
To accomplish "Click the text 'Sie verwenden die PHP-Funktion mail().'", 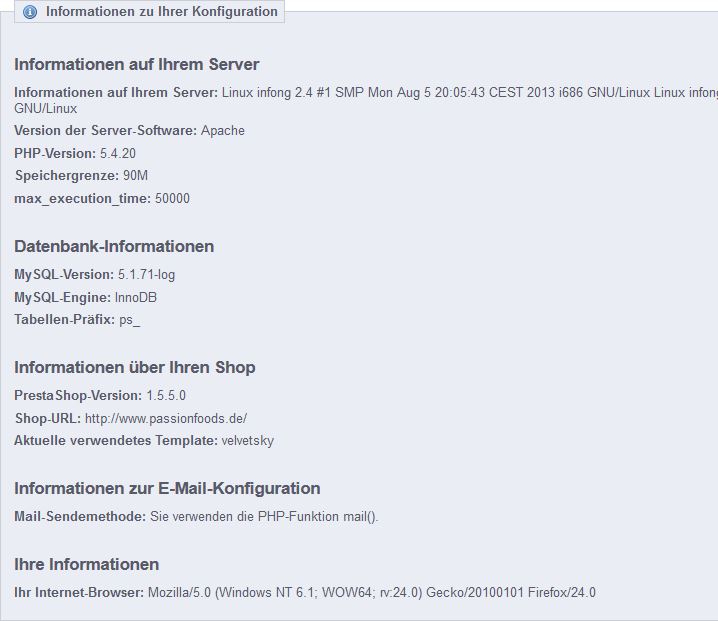I will click(x=264, y=517).
